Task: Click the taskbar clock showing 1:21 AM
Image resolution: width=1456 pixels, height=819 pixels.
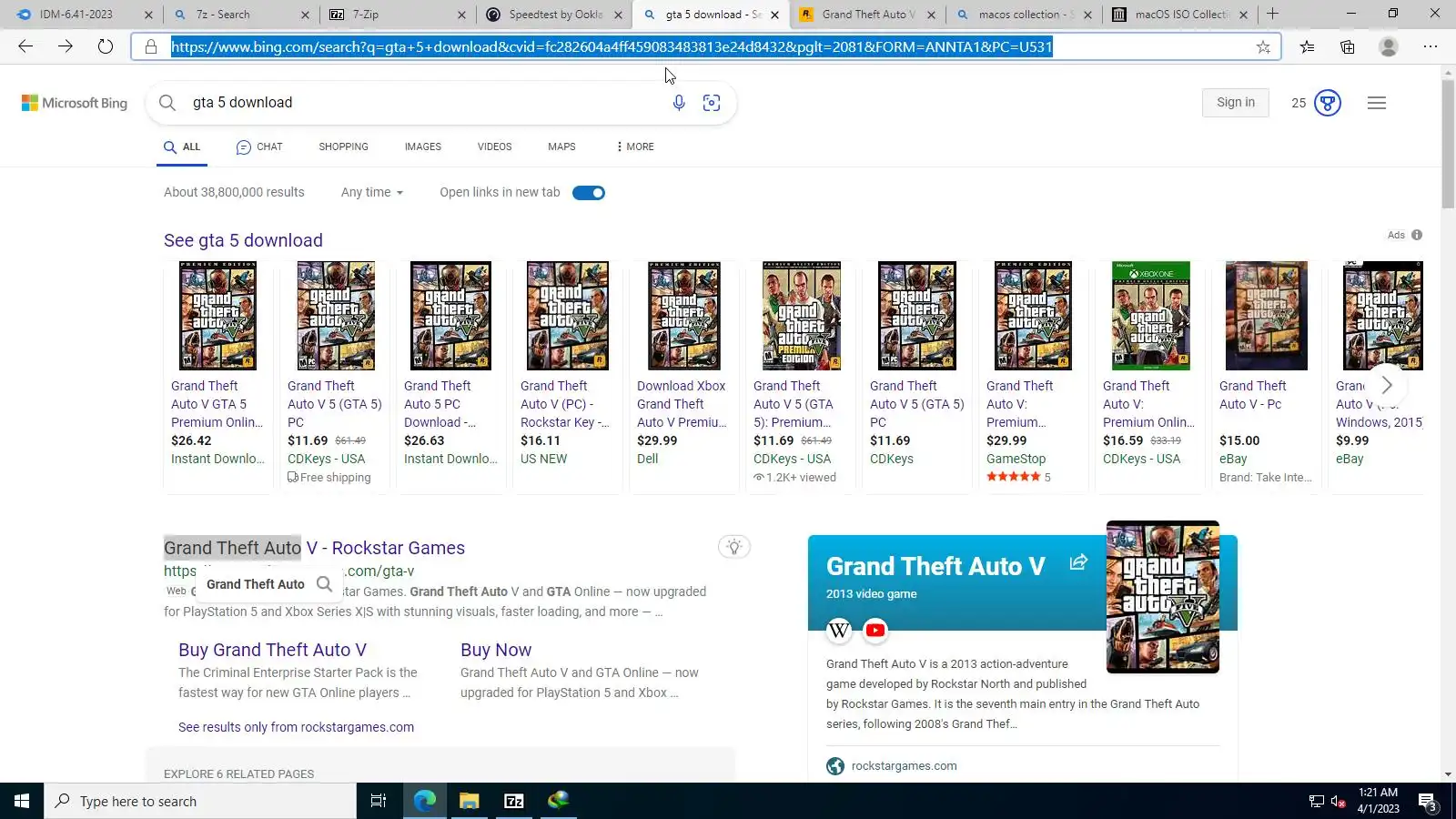Action: point(1378,801)
